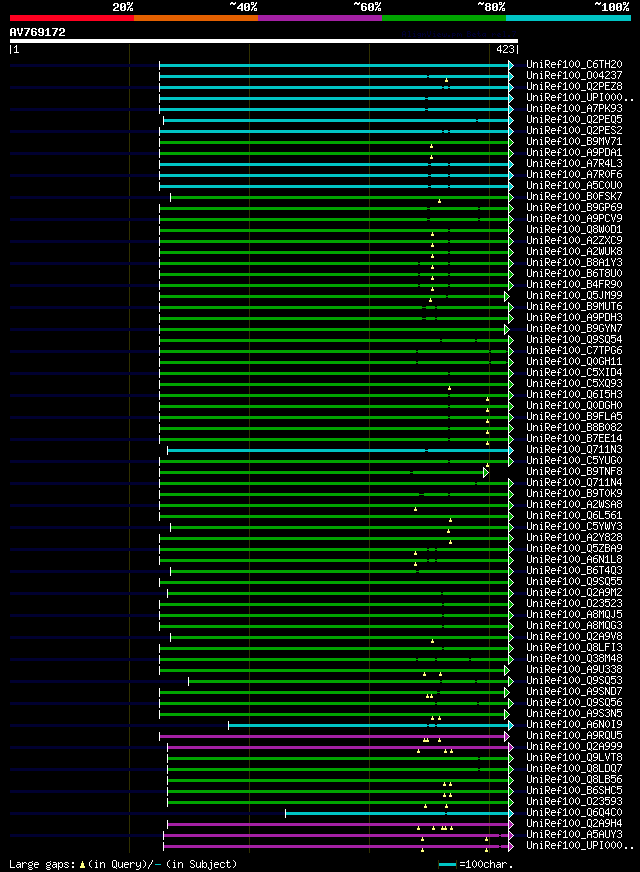Open hit UniRef100_Q2PEZ8
The width and height of the screenshot is (640, 872).
(x=574, y=87)
